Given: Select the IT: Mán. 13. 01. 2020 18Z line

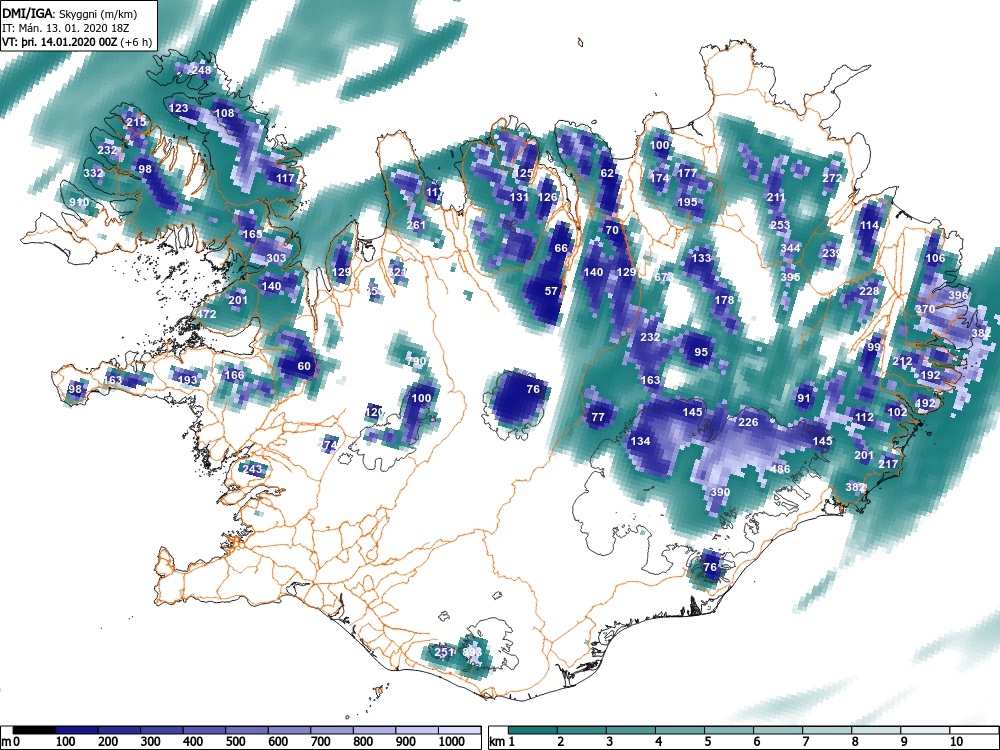Looking at the screenshot, I should pyautogui.click(x=66, y=28).
